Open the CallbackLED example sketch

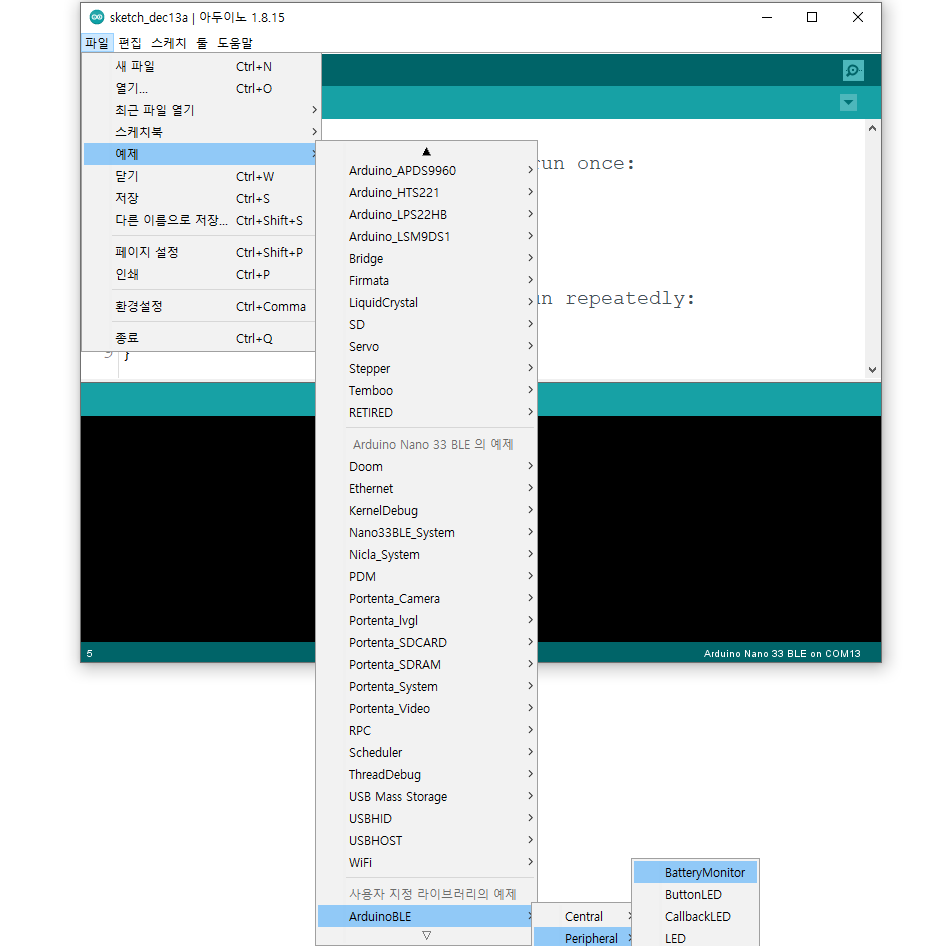click(695, 916)
